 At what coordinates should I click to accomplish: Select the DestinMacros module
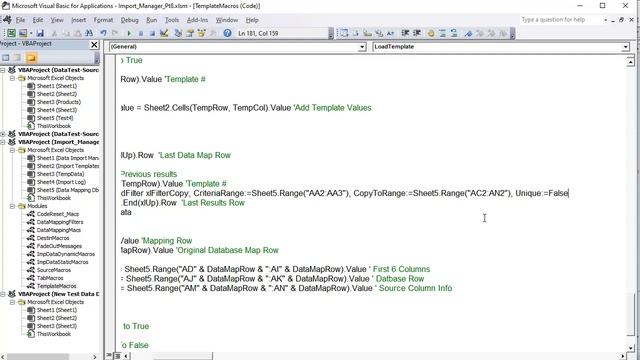(53, 238)
